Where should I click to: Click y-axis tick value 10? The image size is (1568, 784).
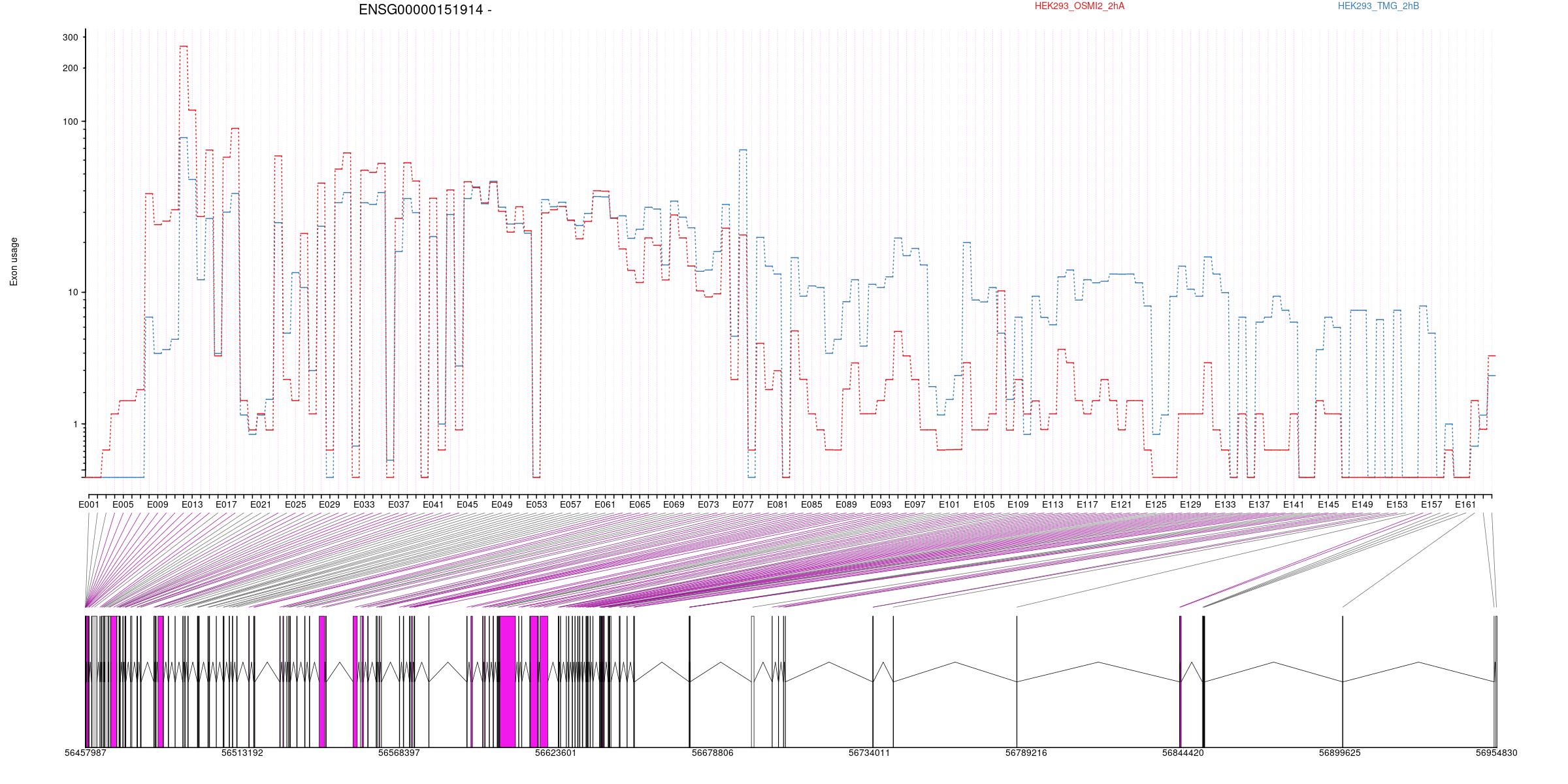tap(73, 292)
